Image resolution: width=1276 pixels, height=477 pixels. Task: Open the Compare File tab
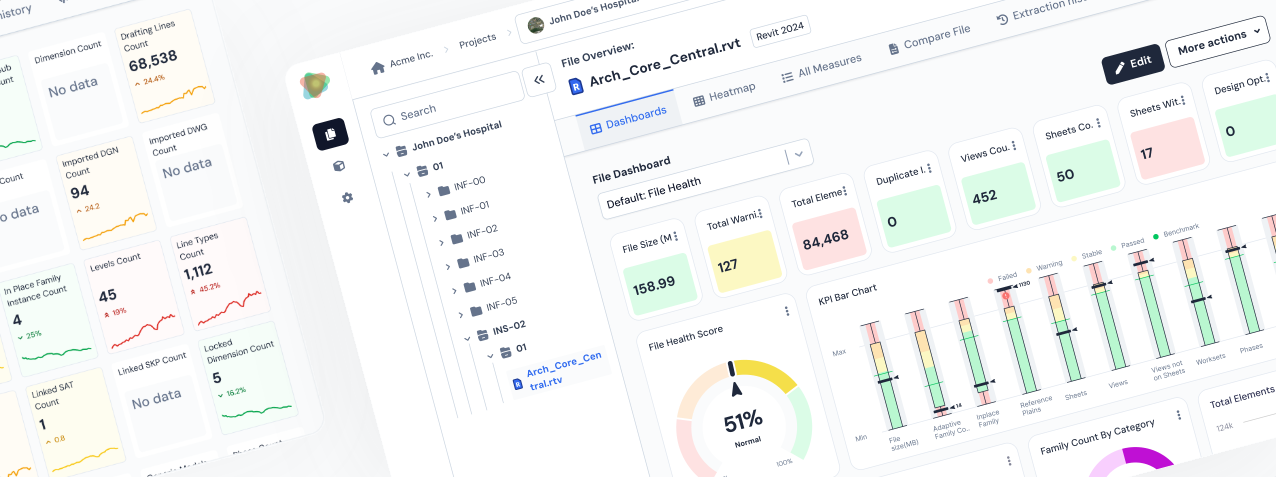coord(930,38)
